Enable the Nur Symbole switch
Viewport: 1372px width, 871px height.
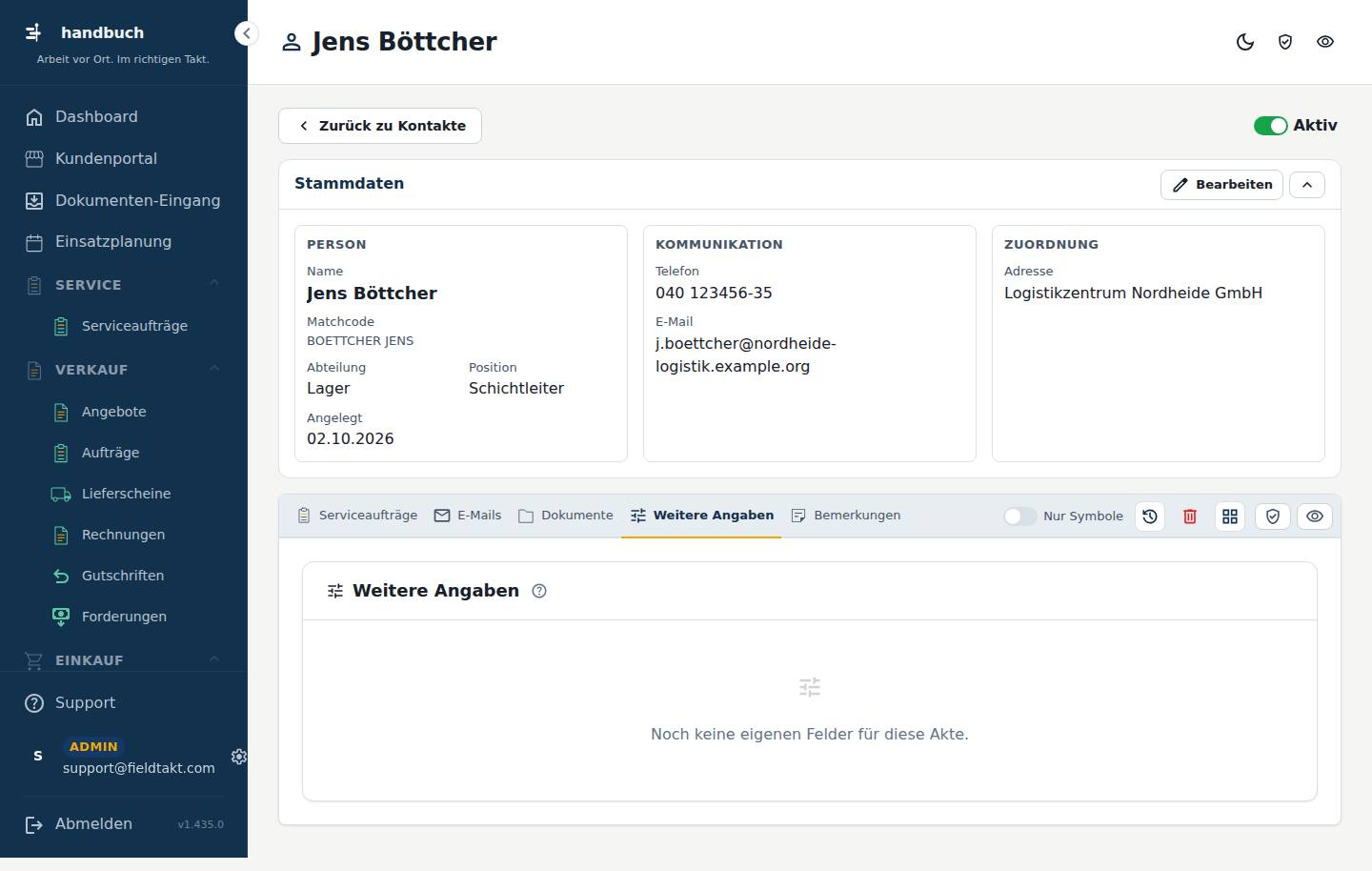click(1019, 516)
